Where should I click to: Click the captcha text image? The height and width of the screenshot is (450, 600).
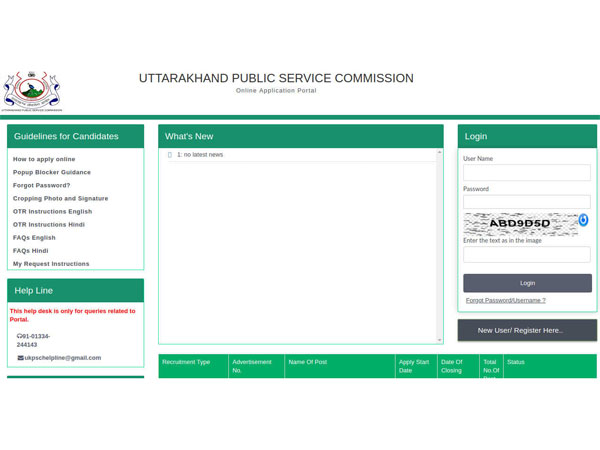(x=520, y=224)
